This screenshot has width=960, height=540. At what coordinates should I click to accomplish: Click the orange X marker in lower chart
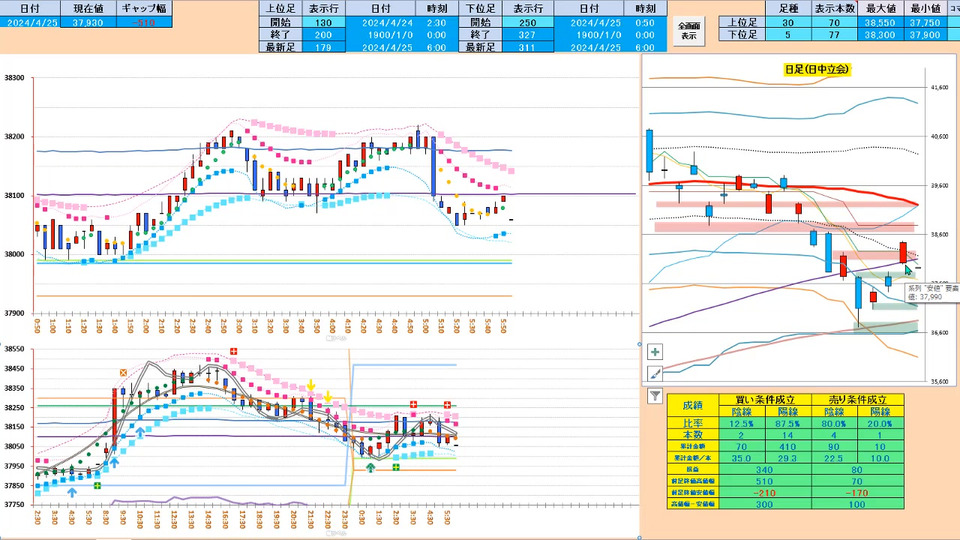[123, 372]
